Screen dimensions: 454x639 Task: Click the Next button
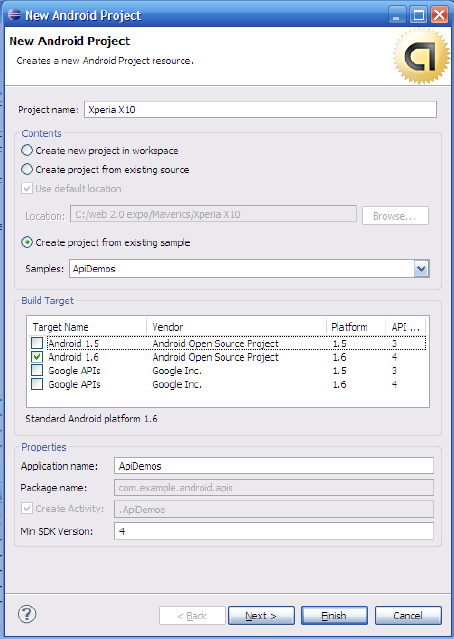click(261, 615)
